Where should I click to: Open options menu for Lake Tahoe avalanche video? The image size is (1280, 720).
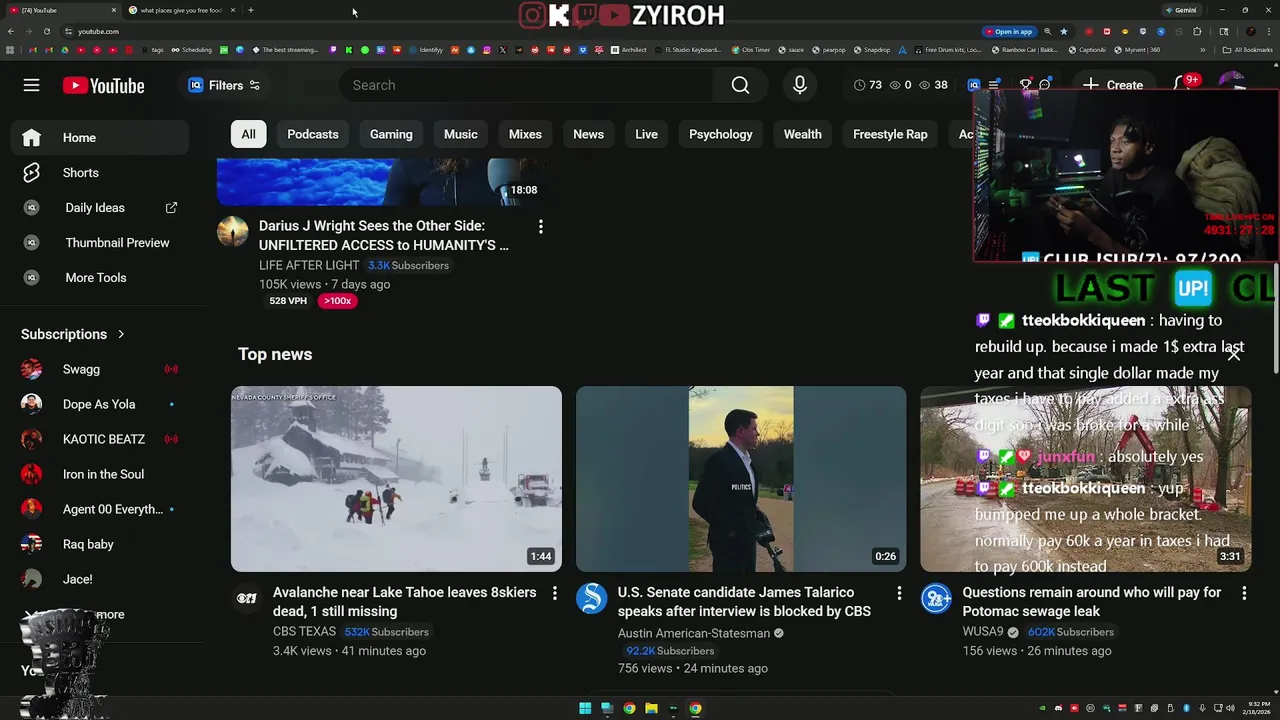(x=554, y=594)
